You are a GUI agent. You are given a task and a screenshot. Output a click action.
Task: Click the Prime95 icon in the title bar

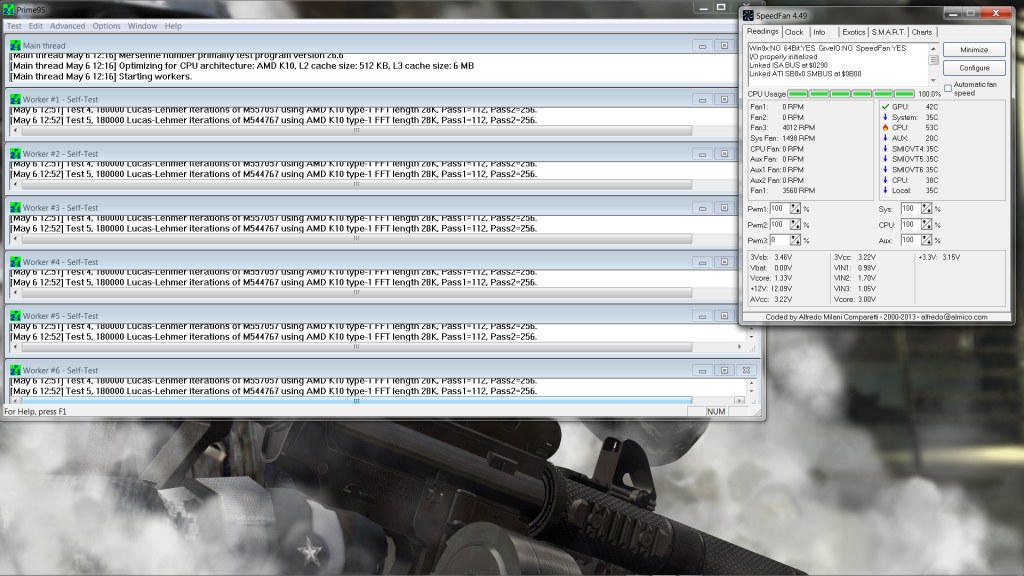(9, 8)
